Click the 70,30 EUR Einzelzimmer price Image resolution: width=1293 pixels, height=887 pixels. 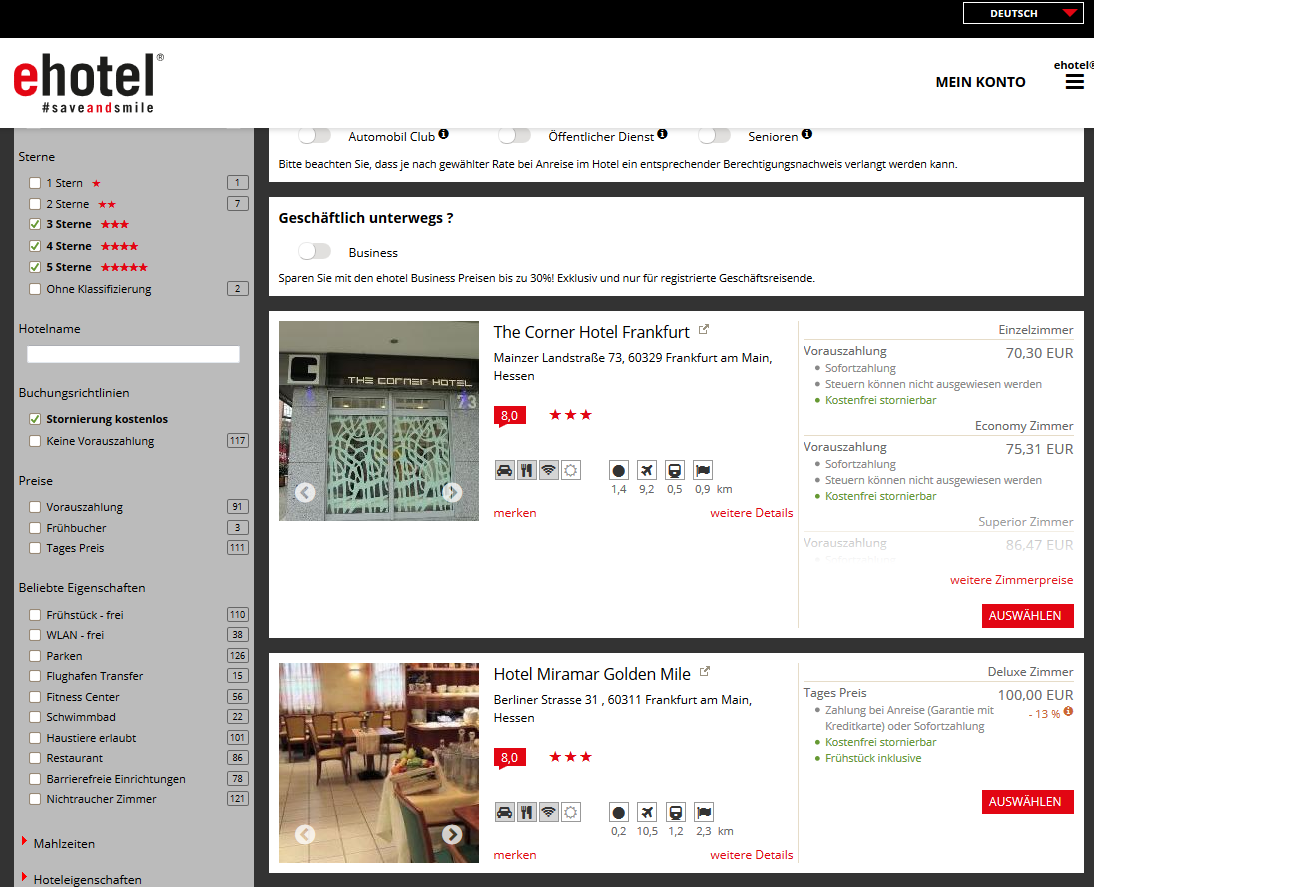click(x=1039, y=353)
